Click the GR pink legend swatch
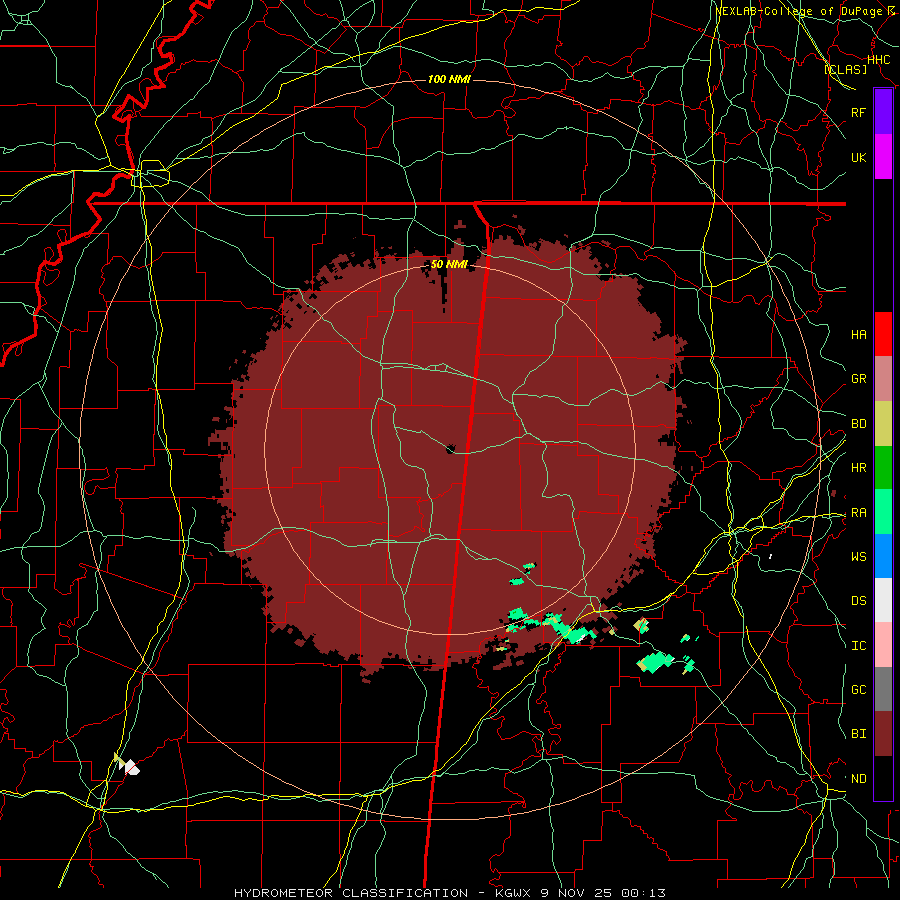This screenshot has height=900, width=900. (x=883, y=378)
